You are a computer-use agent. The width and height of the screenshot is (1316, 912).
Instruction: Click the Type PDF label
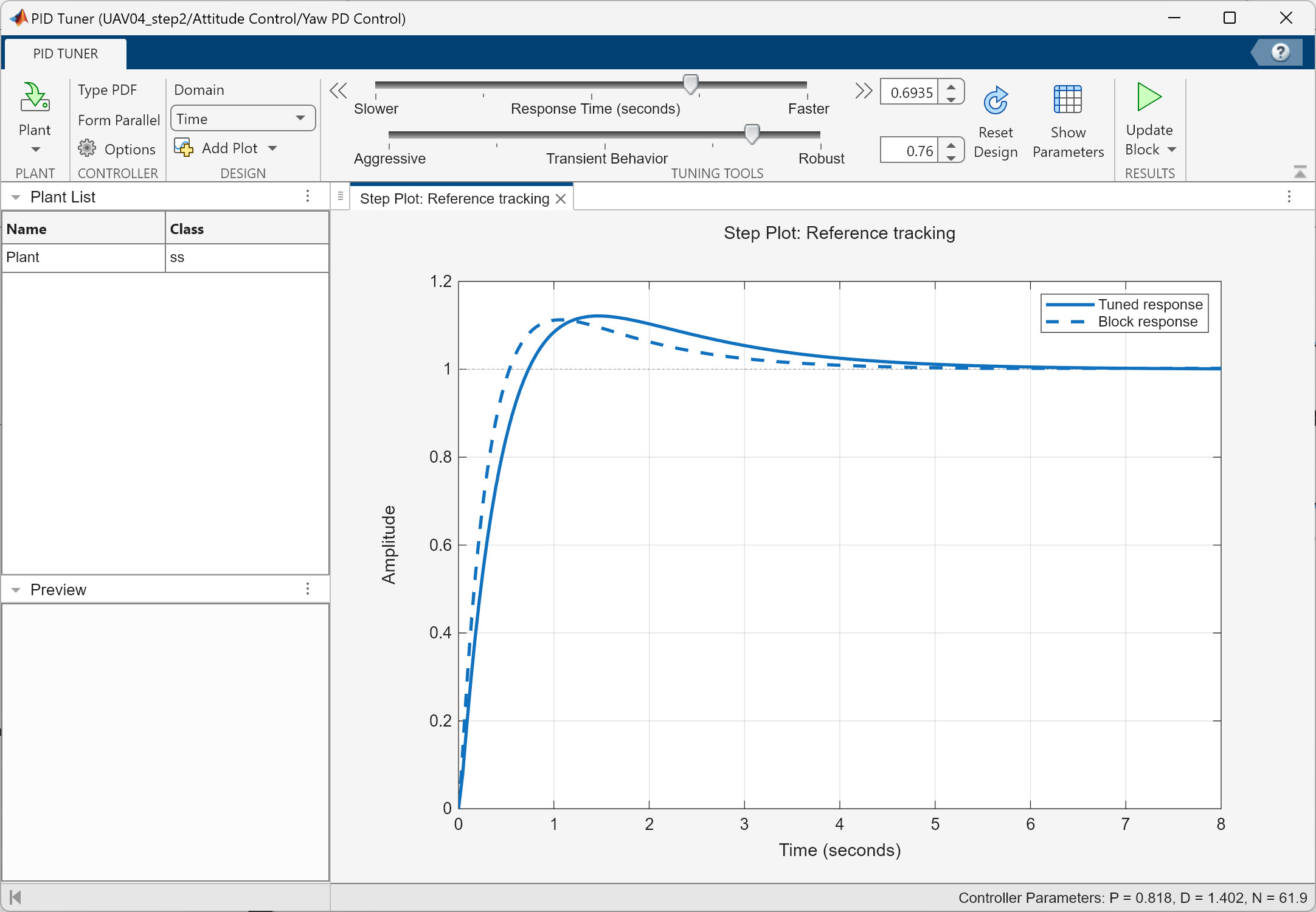[x=107, y=90]
